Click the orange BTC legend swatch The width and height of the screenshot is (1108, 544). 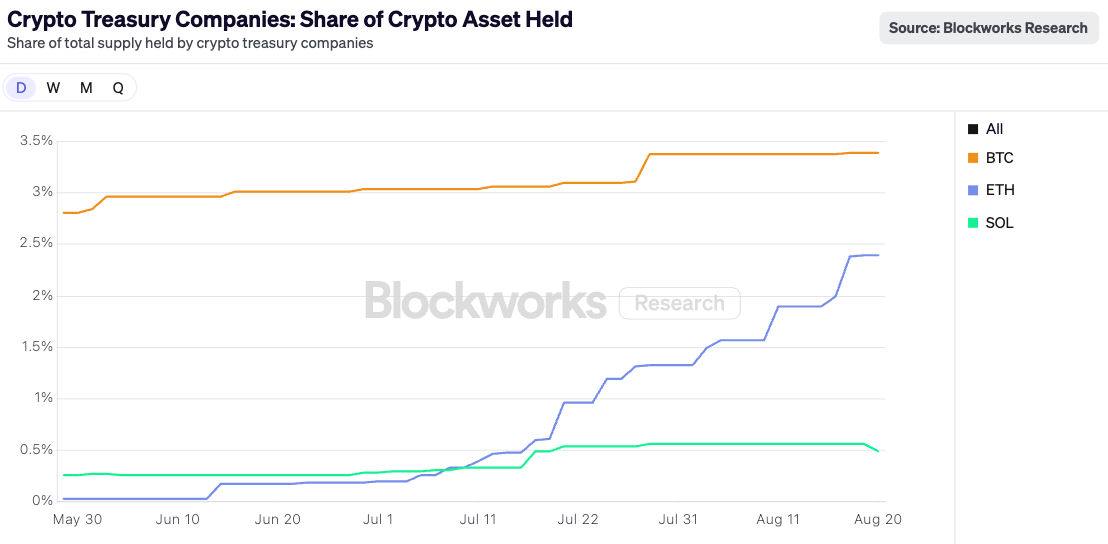(973, 158)
